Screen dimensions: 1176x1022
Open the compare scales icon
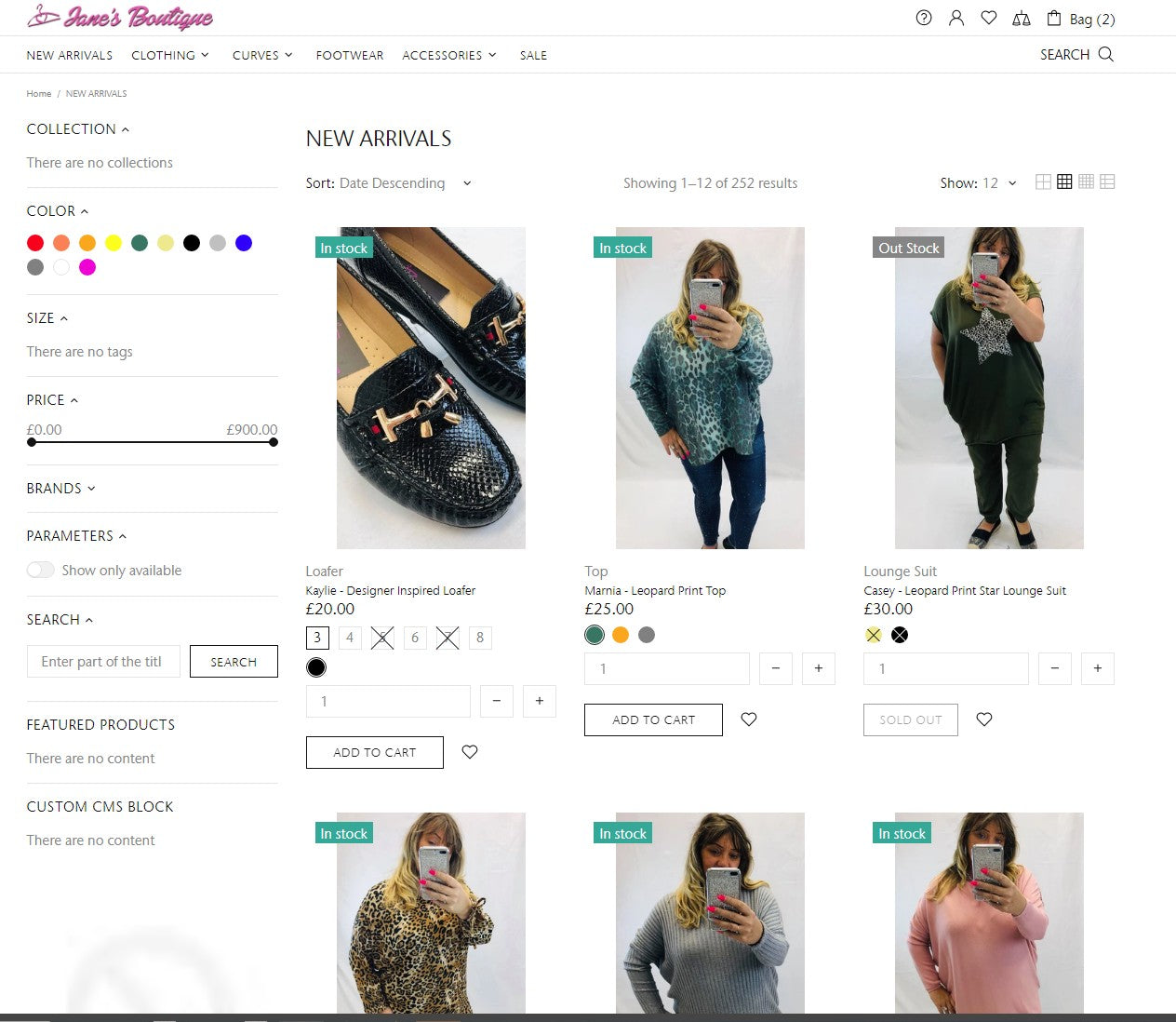click(x=1021, y=18)
